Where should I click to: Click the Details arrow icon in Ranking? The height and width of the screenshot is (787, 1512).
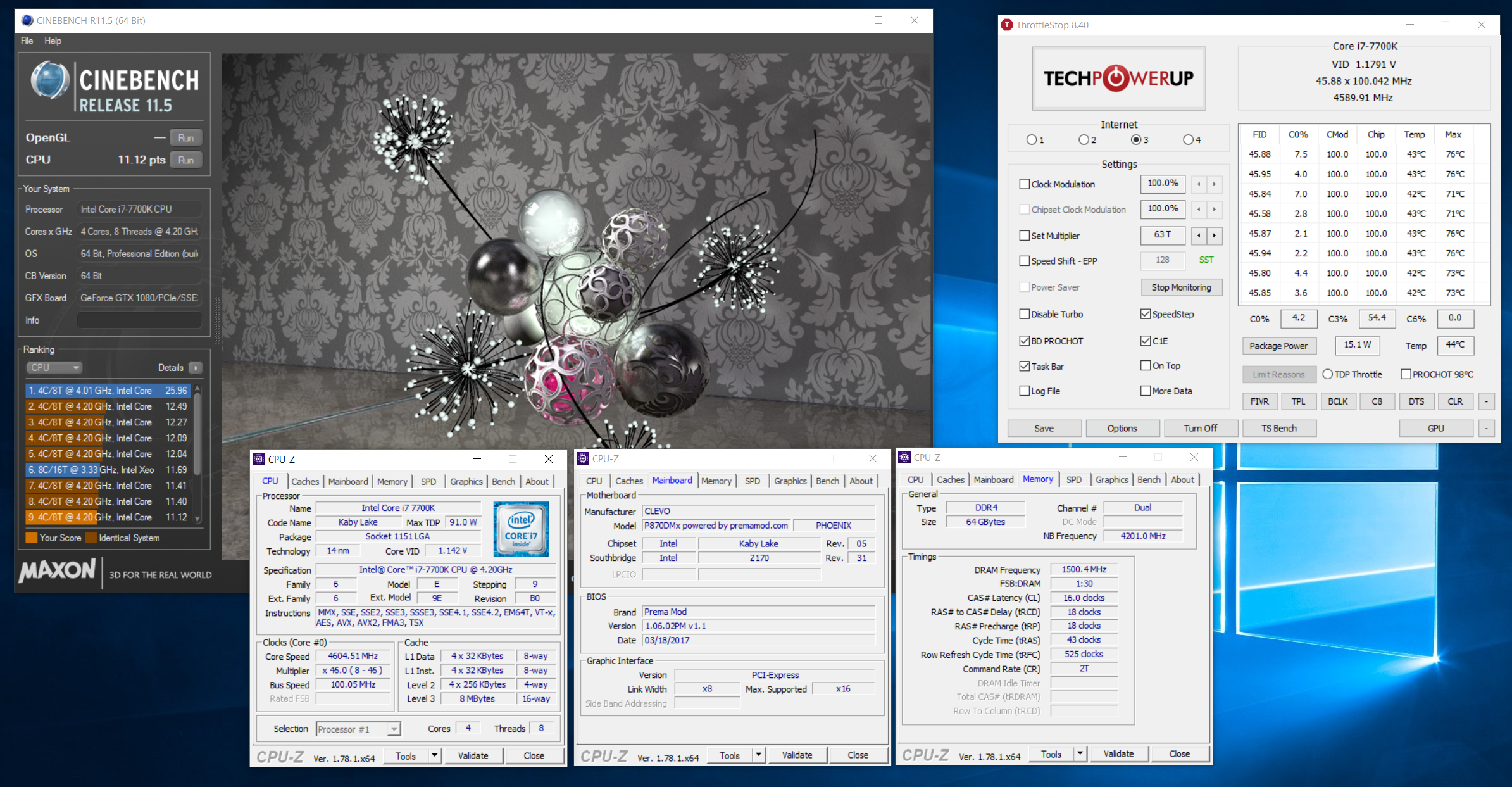pos(196,368)
